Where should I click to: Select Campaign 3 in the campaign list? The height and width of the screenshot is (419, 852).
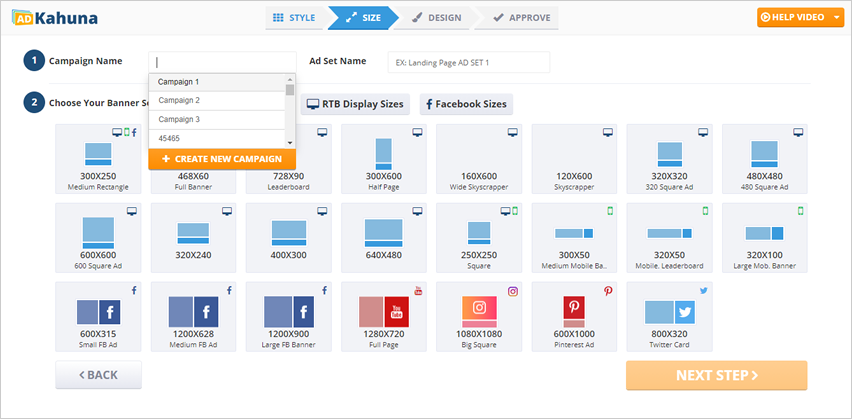pyautogui.click(x=216, y=119)
